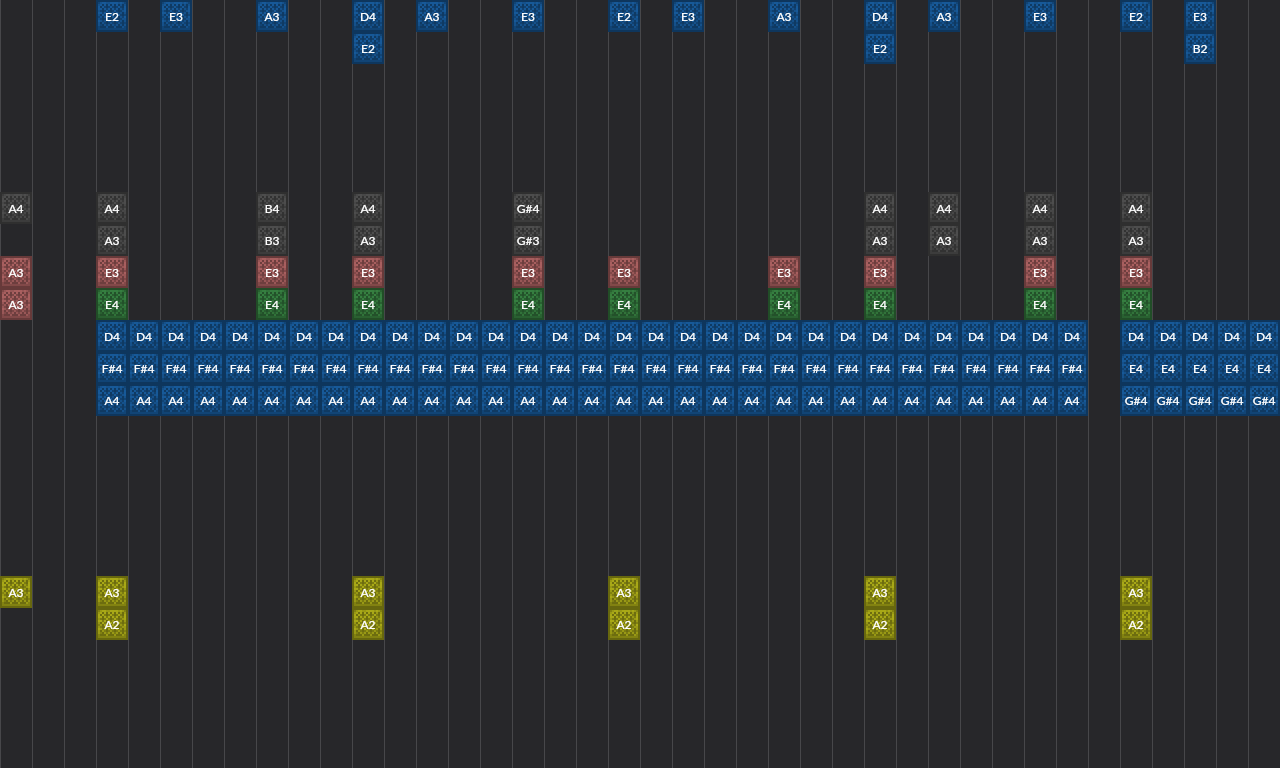Select the gray B3 note block
The width and height of the screenshot is (1280, 768).
pyautogui.click(x=272, y=241)
